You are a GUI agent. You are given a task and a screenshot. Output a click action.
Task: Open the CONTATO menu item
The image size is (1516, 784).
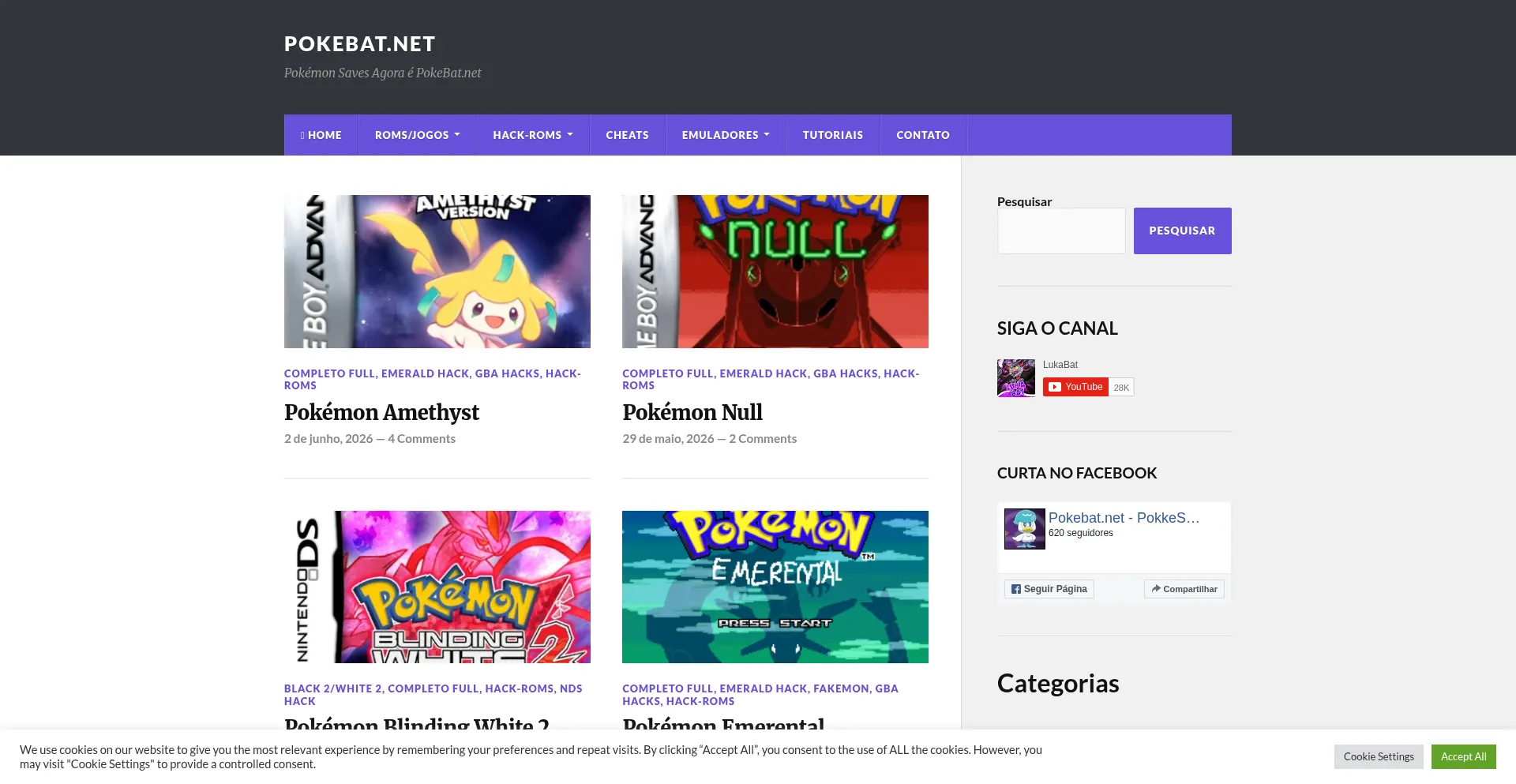tap(923, 135)
